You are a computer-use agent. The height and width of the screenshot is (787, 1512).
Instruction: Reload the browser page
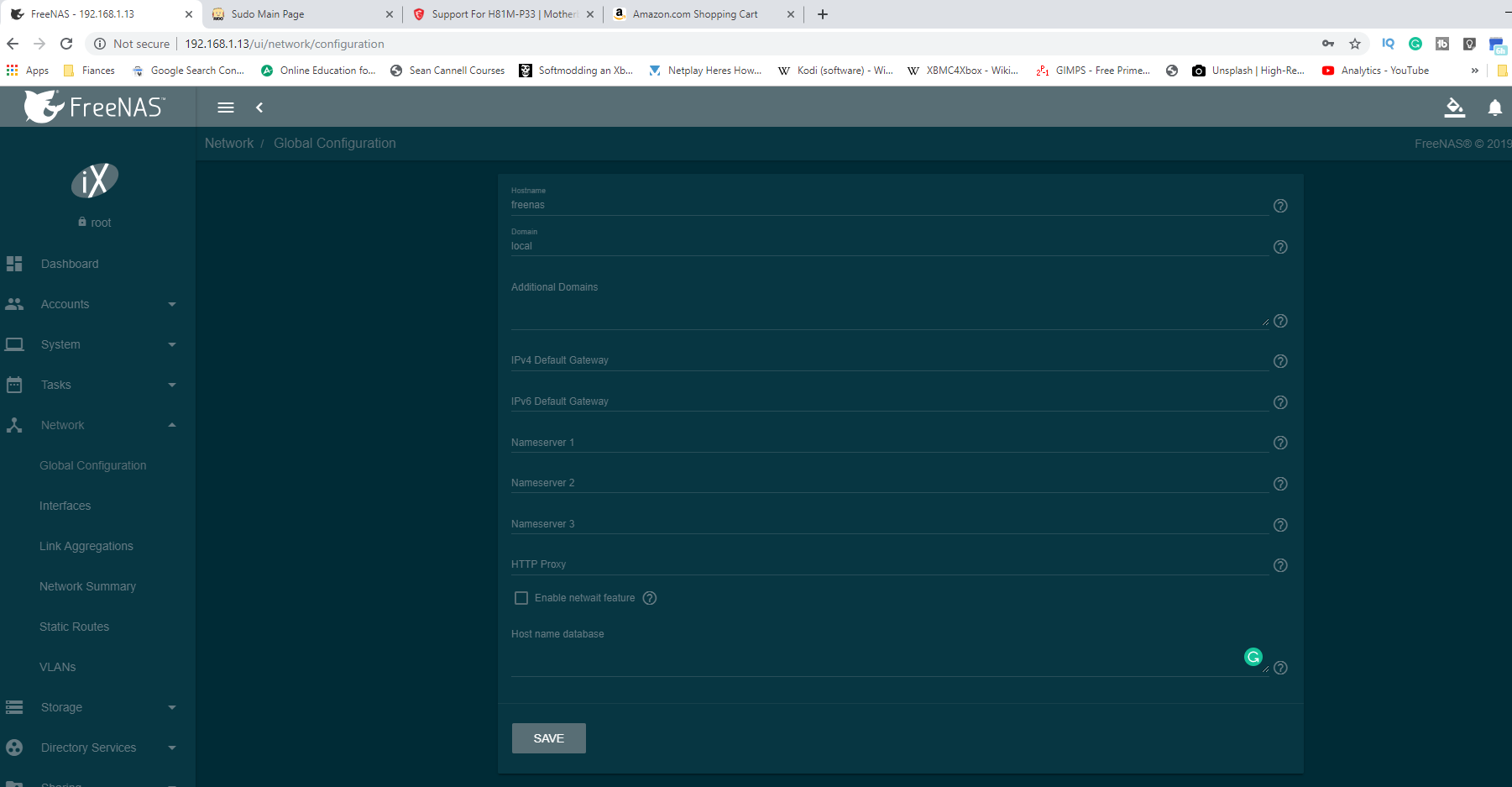coord(66,44)
